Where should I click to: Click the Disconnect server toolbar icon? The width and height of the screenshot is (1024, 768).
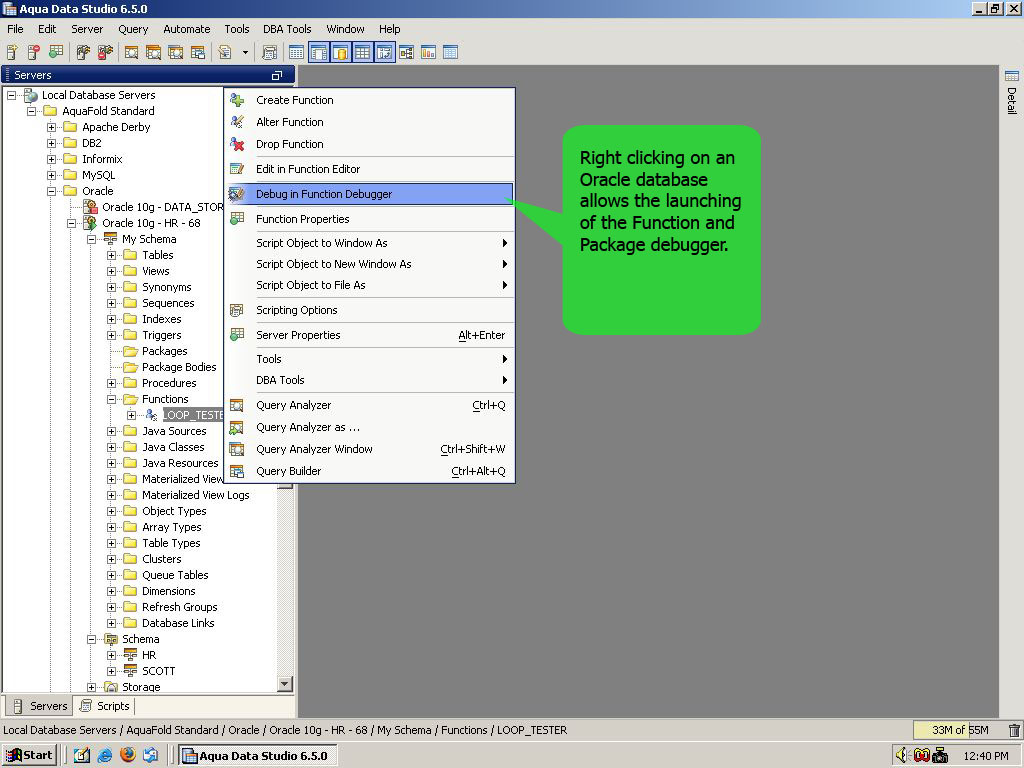coord(105,52)
